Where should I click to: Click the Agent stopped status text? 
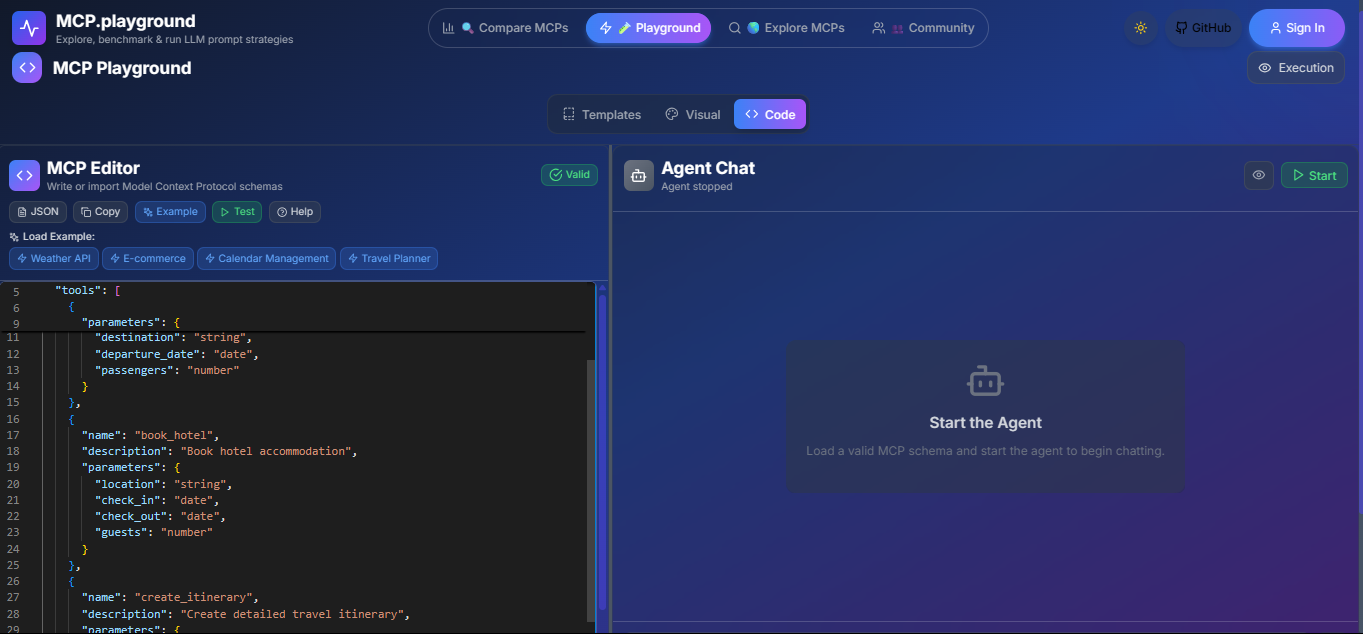[697, 187]
